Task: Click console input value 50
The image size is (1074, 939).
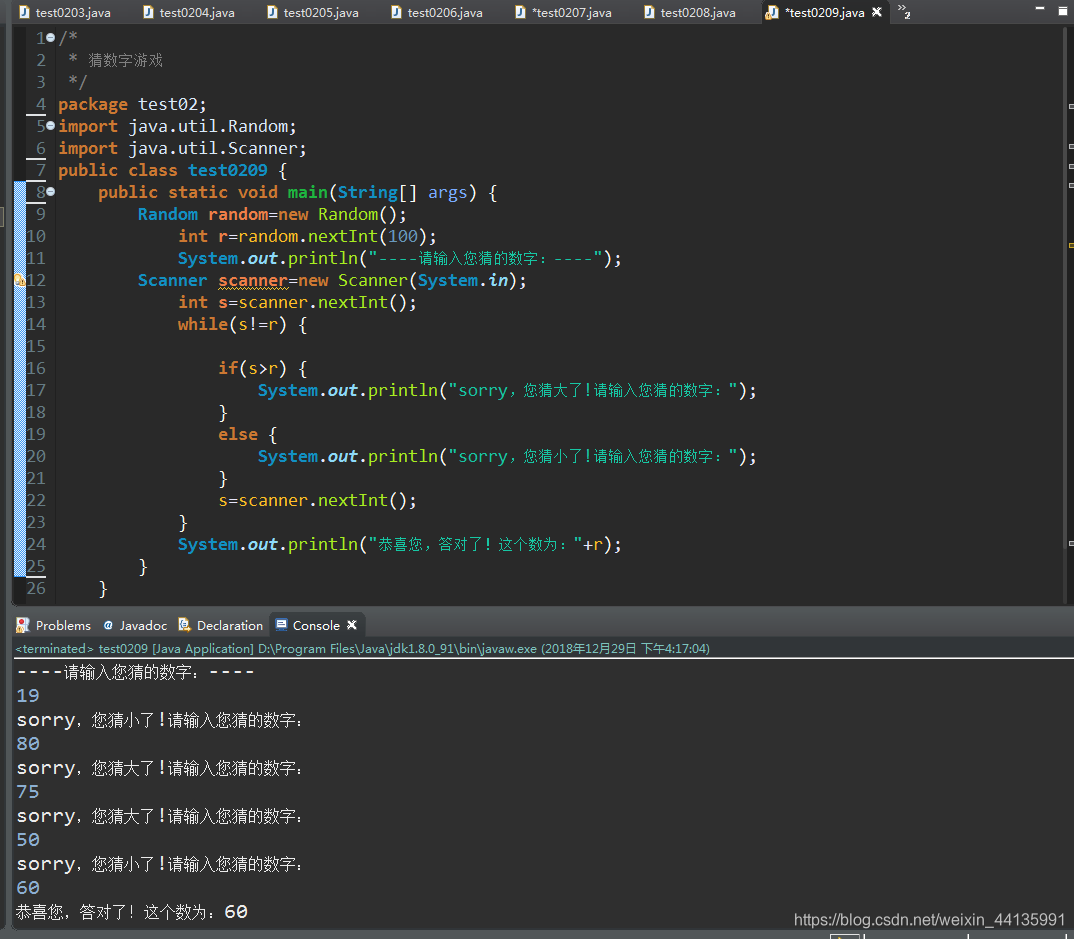Action: click(28, 840)
